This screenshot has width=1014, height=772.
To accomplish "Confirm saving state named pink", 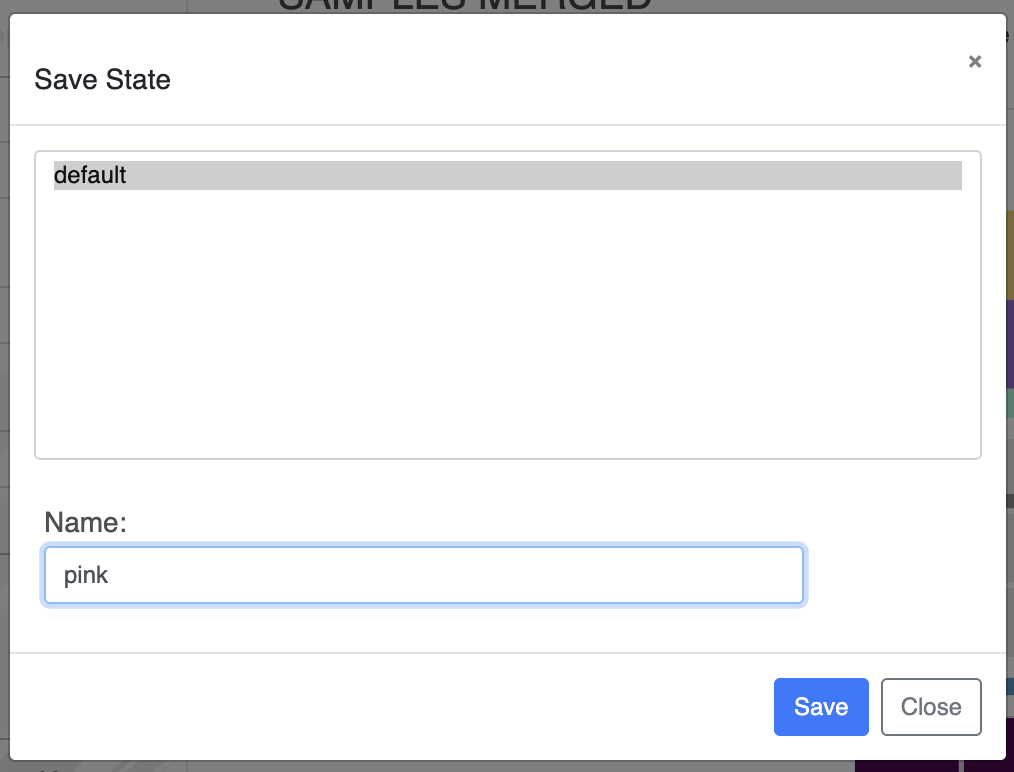I will tap(820, 707).
